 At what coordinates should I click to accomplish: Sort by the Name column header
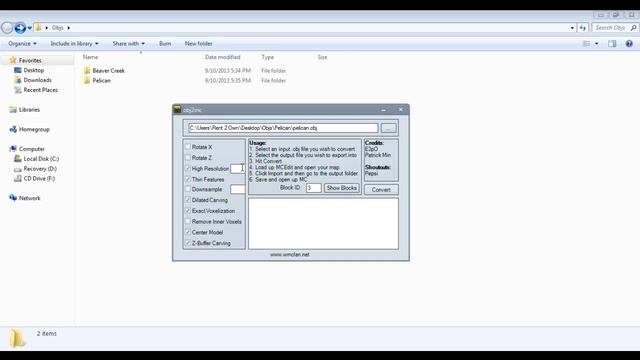click(90, 57)
